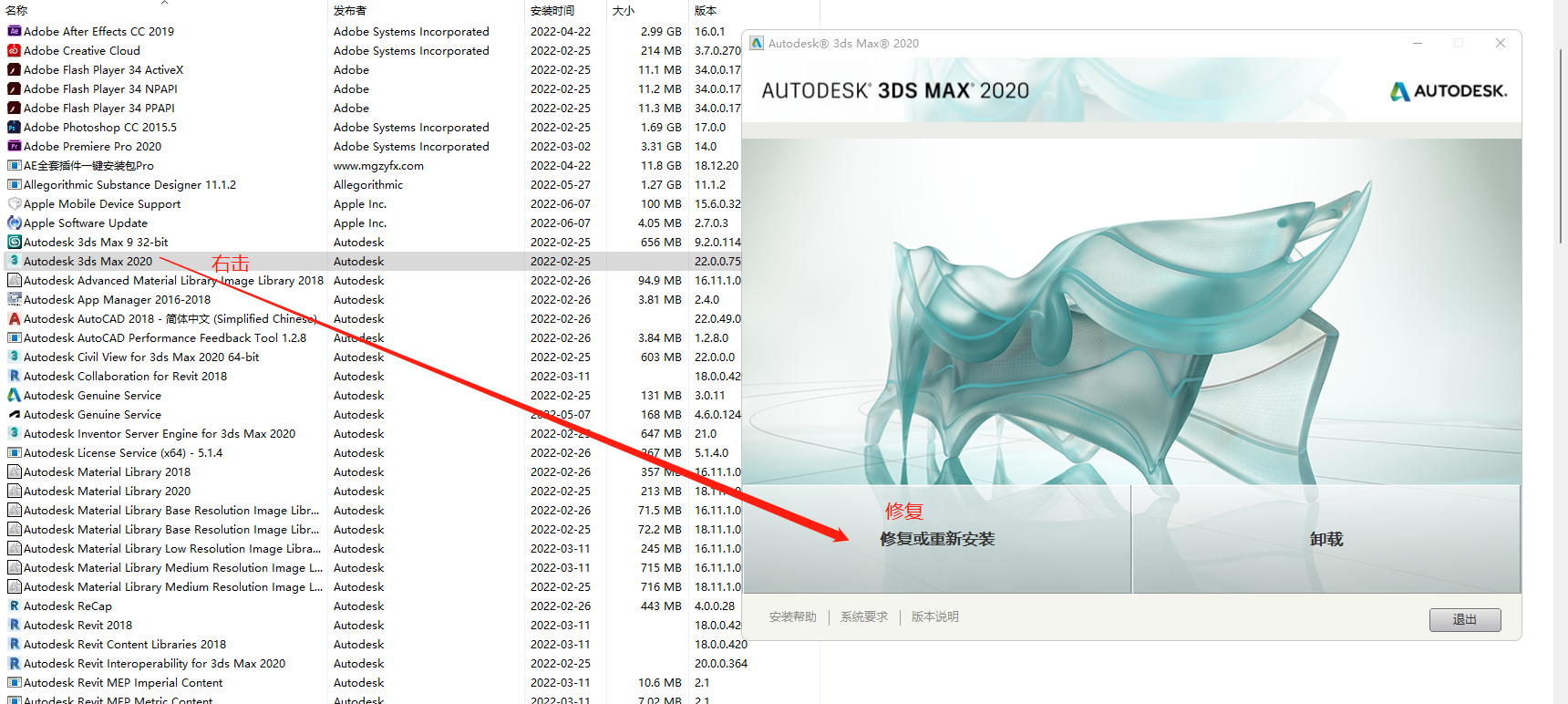Click the 20.0.0.364 version cell
Screen dimensions: 1568x704
tap(721, 663)
